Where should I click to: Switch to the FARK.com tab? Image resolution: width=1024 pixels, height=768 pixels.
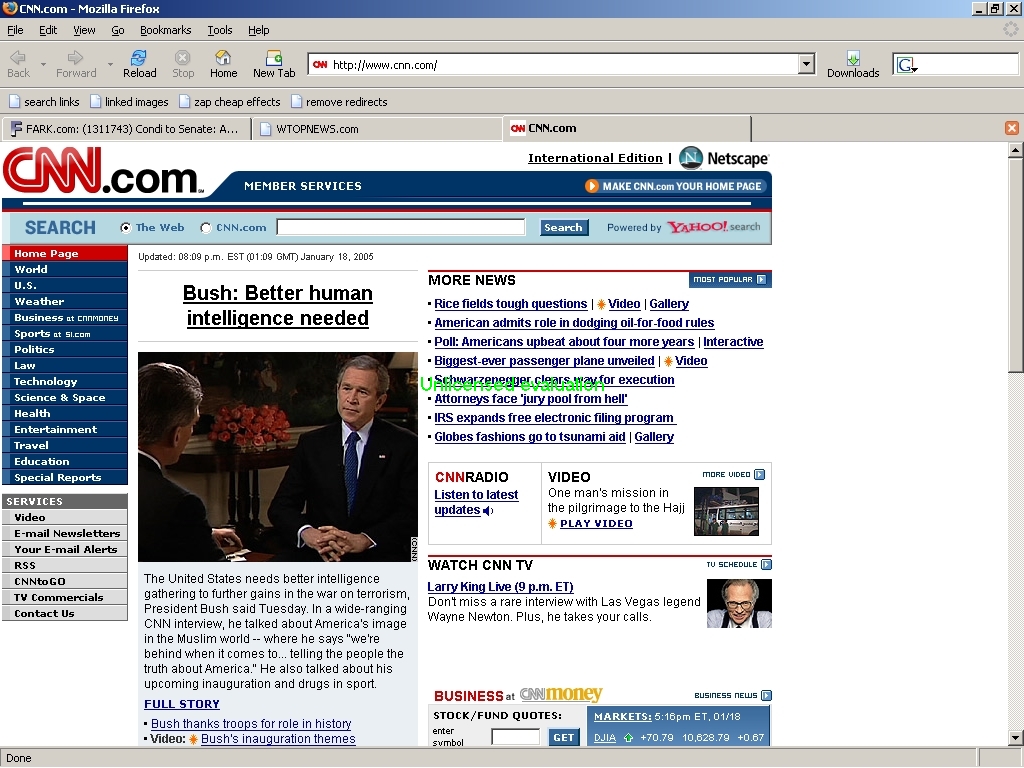pos(126,129)
